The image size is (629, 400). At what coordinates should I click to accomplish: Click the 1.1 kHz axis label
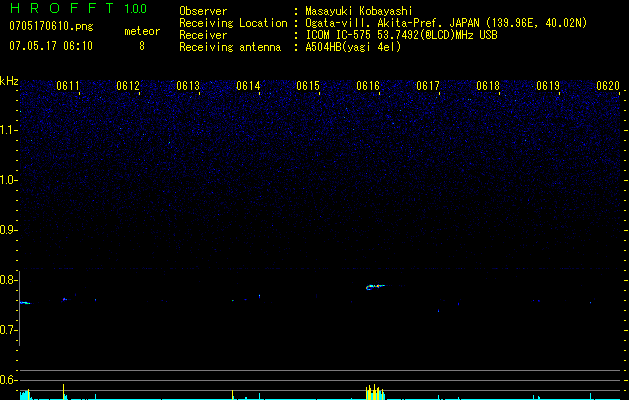(9, 130)
